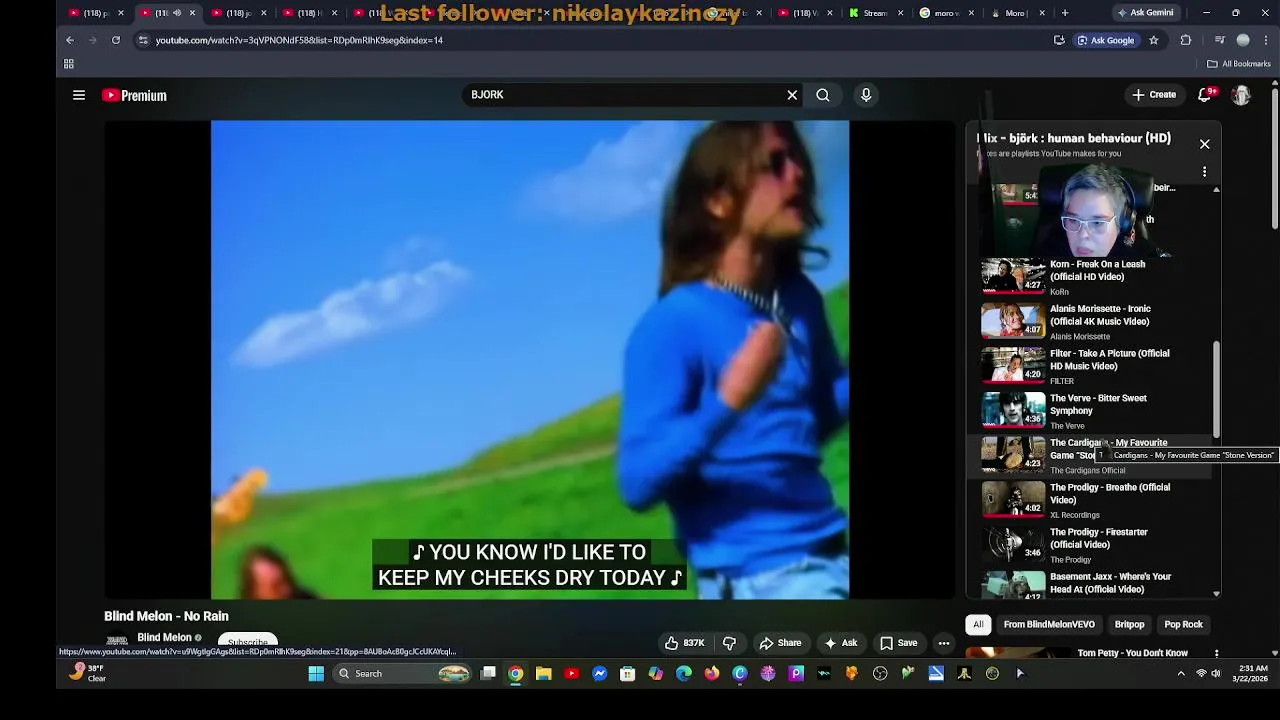Dislike the Blind Melon video
The height and width of the screenshot is (720, 1280).
(729, 643)
